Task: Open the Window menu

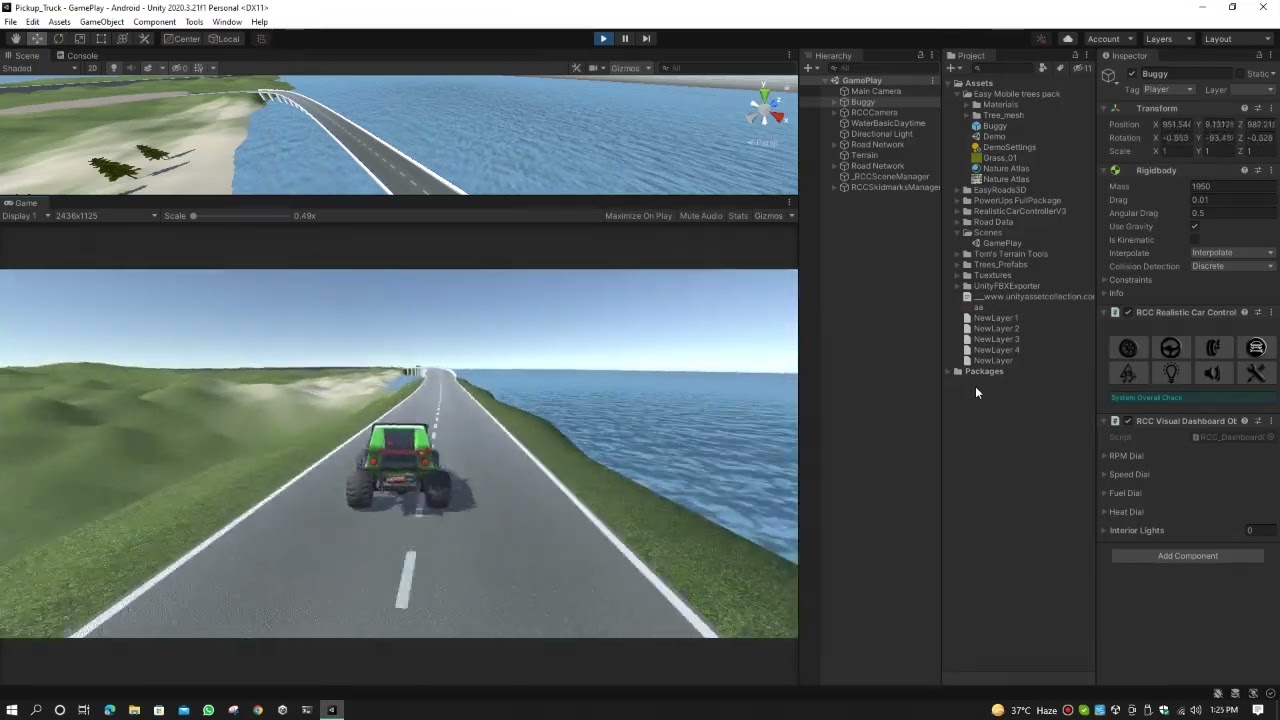Action: 227,22
